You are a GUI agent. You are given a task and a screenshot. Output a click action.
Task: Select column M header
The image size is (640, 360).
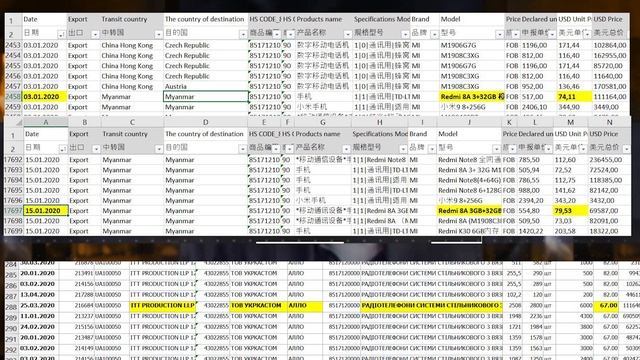[x=570, y=122]
